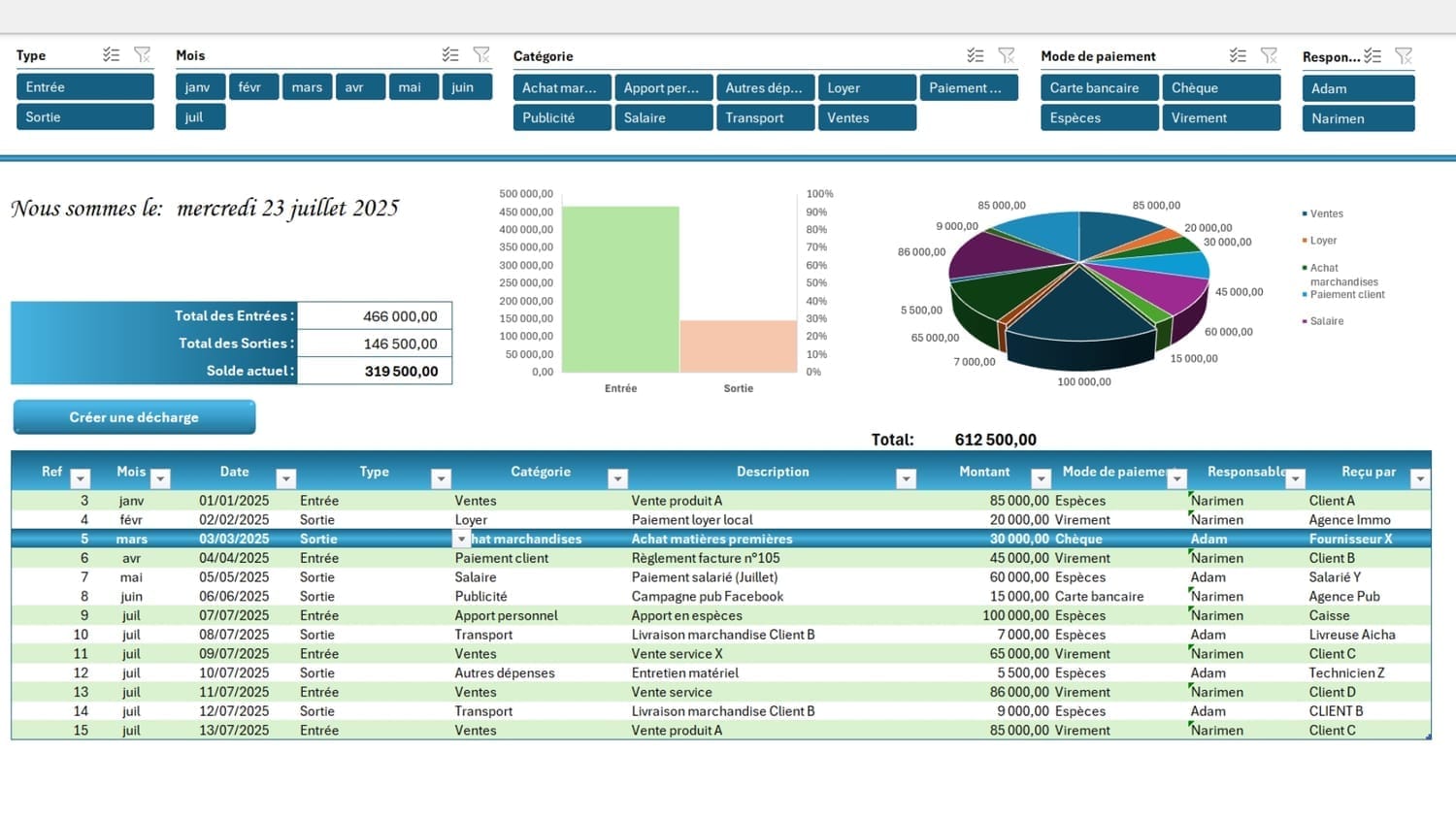Expand the Description column filter arrow
The height and width of the screenshot is (819, 1456).
coord(906,478)
